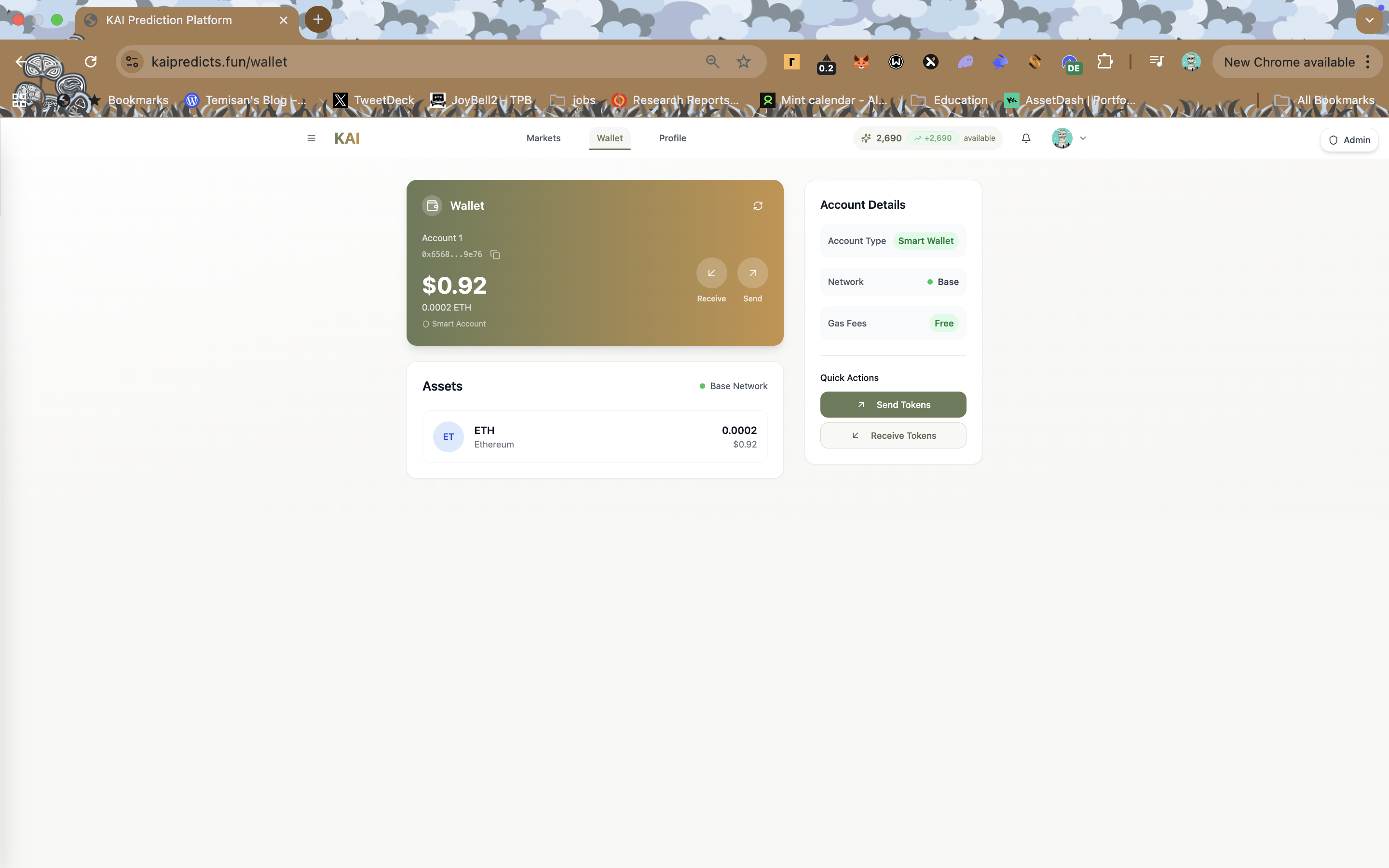Refresh the wallet balance
This screenshot has width=1389, height=868.
tap(758, 205)
